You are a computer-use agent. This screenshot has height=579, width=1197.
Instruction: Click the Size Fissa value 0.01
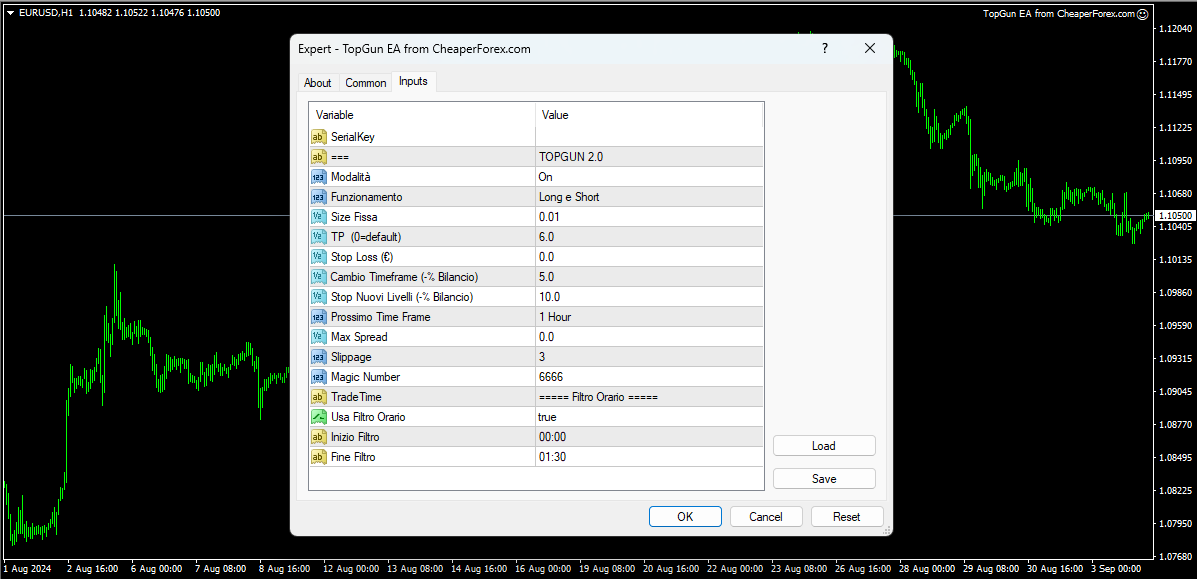(649, 217)
